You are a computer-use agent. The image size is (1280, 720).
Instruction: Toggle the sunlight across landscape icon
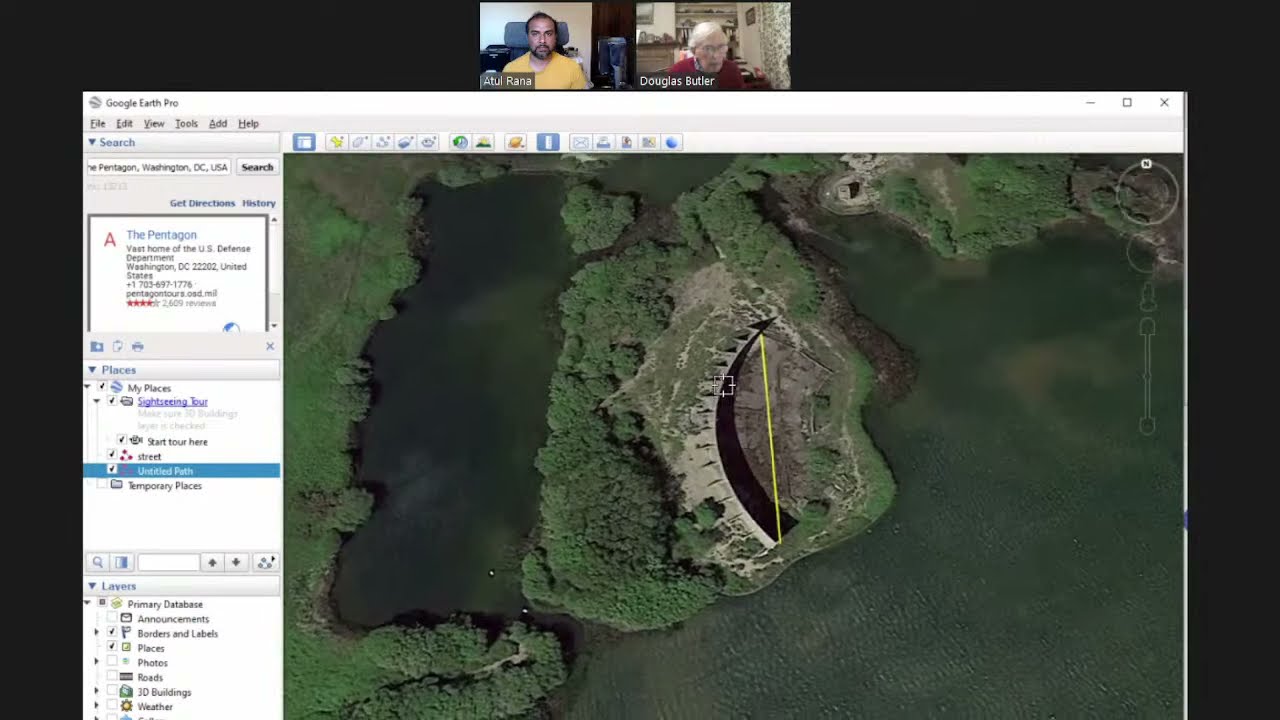[x=483, y=142]
